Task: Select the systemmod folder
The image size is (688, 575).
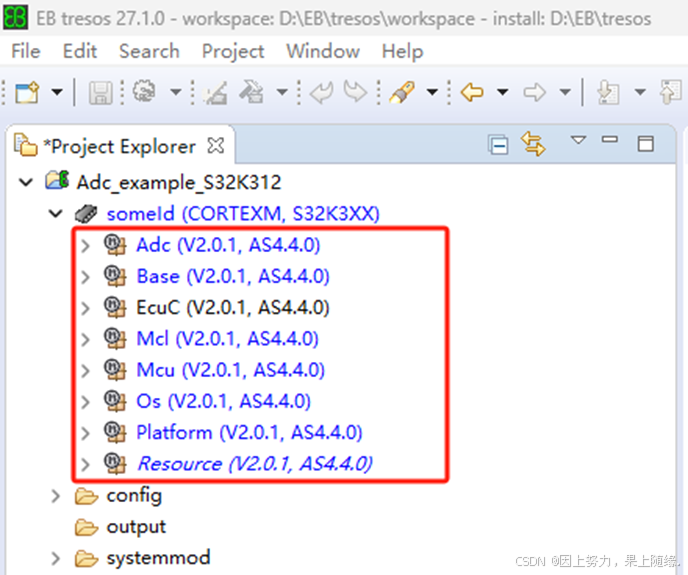Action: 158,558
